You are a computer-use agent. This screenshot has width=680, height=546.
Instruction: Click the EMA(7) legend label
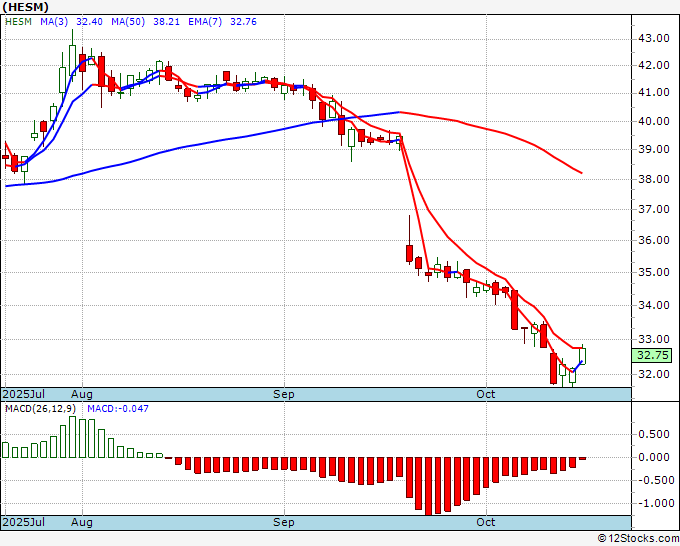pos(205,22)
